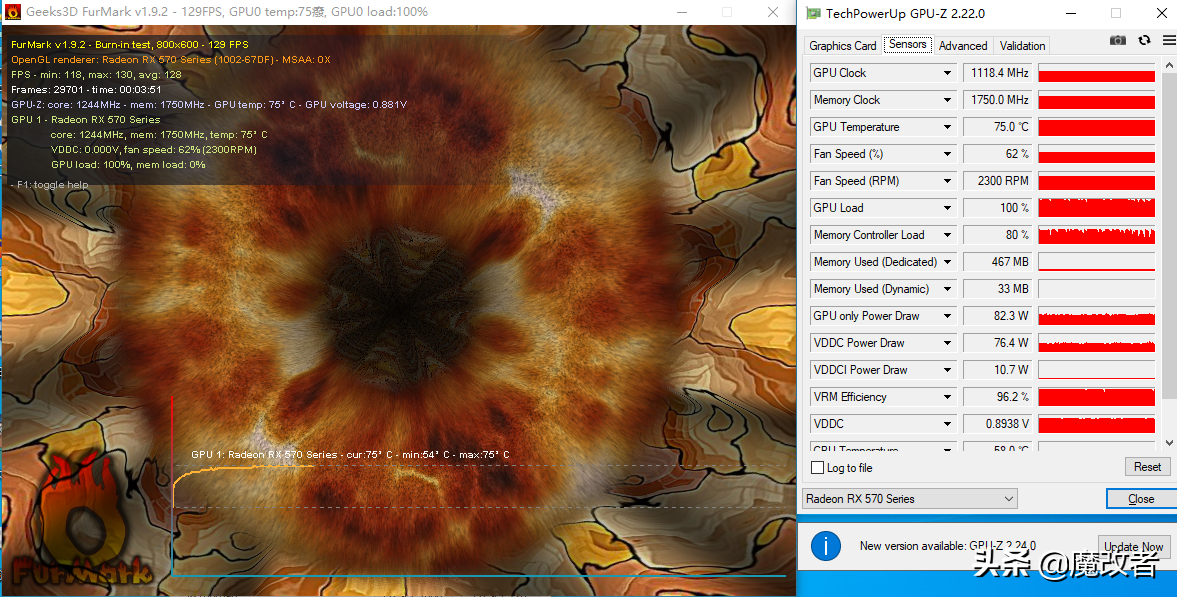The height and width of the screenshot is (597, 1177).
Task: Click the 'New version available' notice text
Action: 948,546
